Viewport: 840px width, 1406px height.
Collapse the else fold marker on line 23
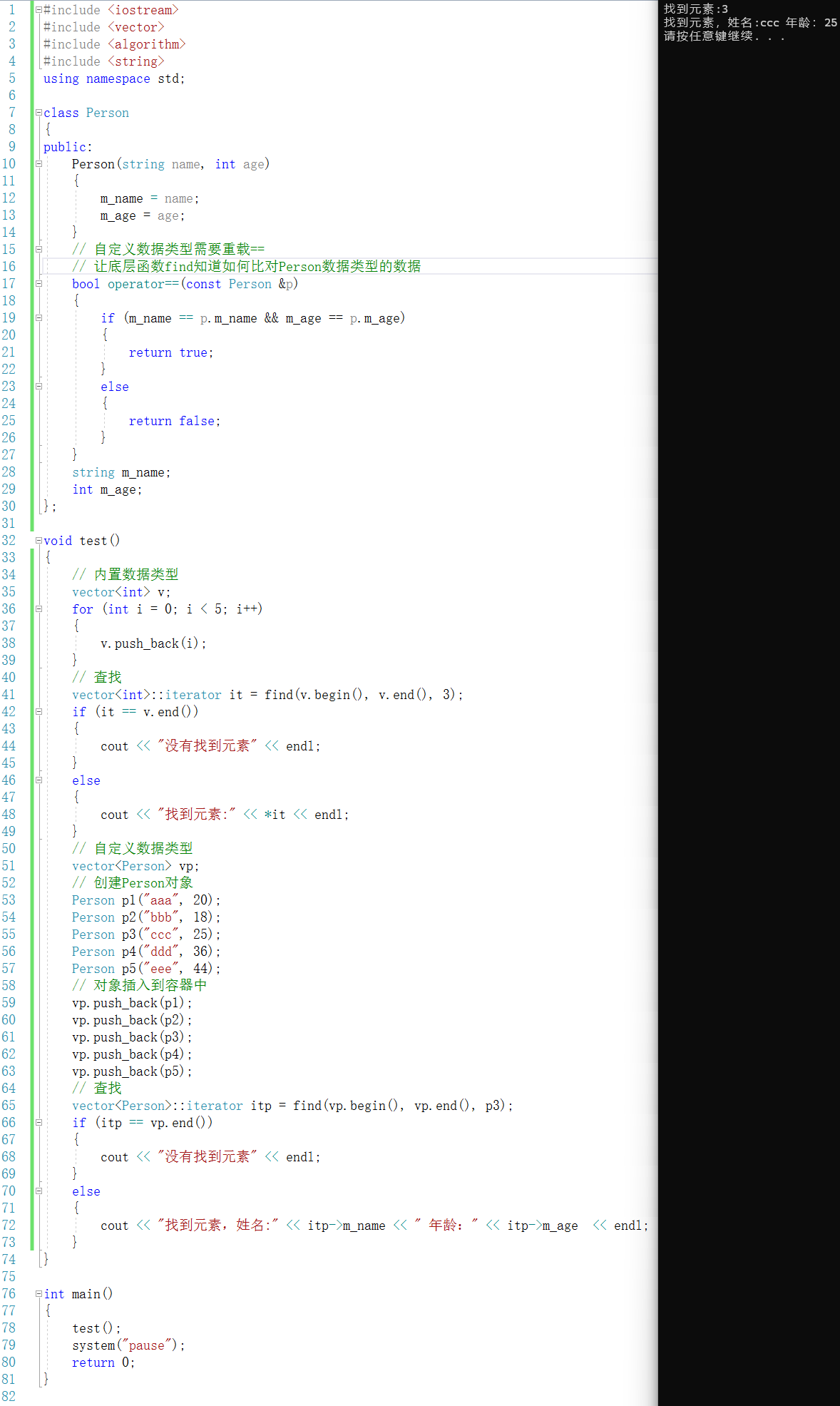click(x=39, y=387)
